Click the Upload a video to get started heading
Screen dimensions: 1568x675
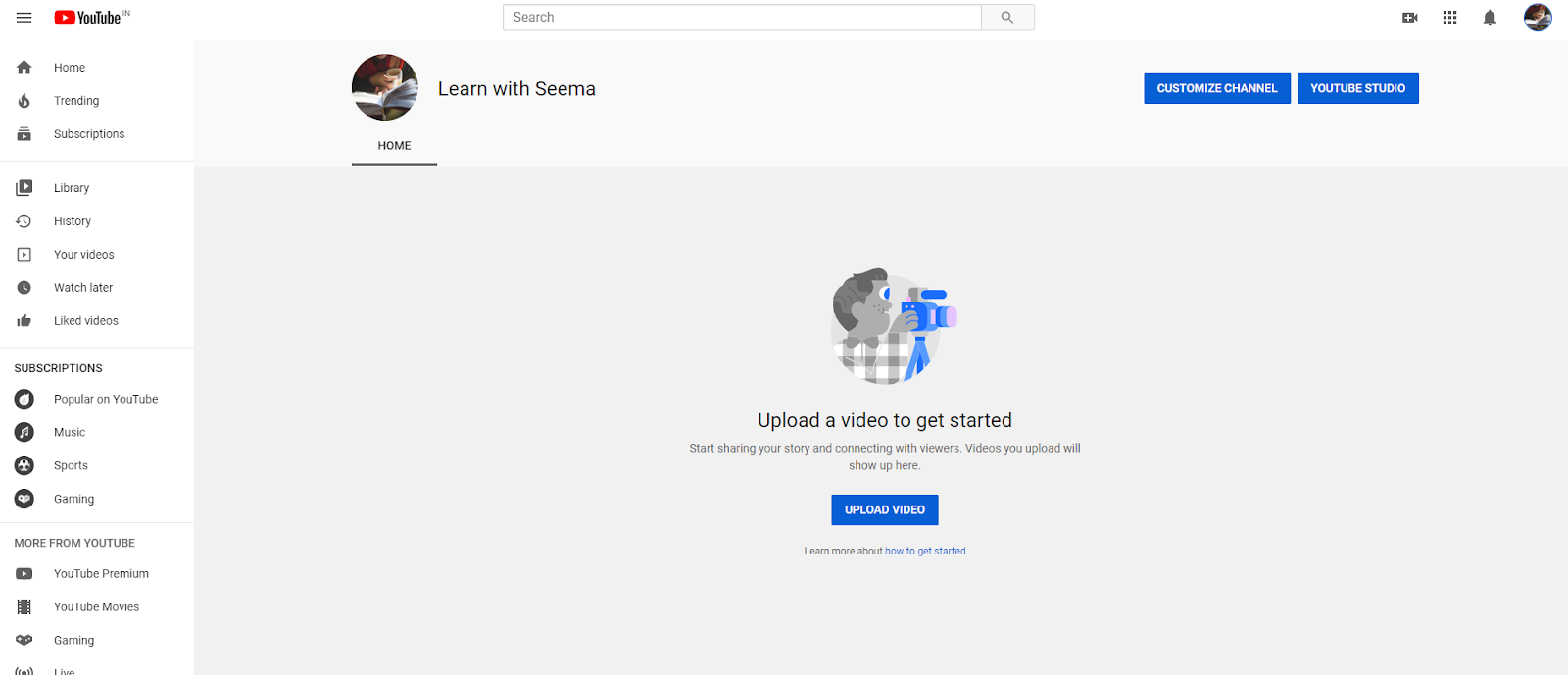click(x=885, y=420)
